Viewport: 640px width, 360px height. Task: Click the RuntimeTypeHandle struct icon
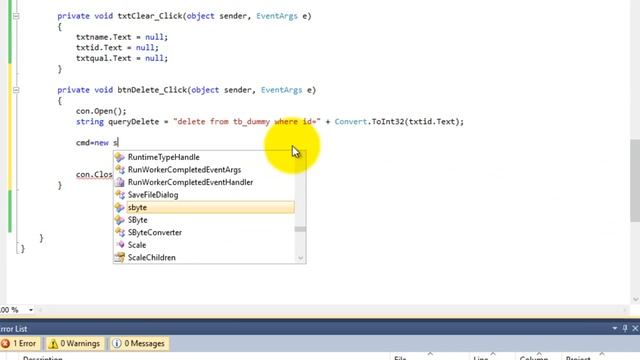(120, 157)
